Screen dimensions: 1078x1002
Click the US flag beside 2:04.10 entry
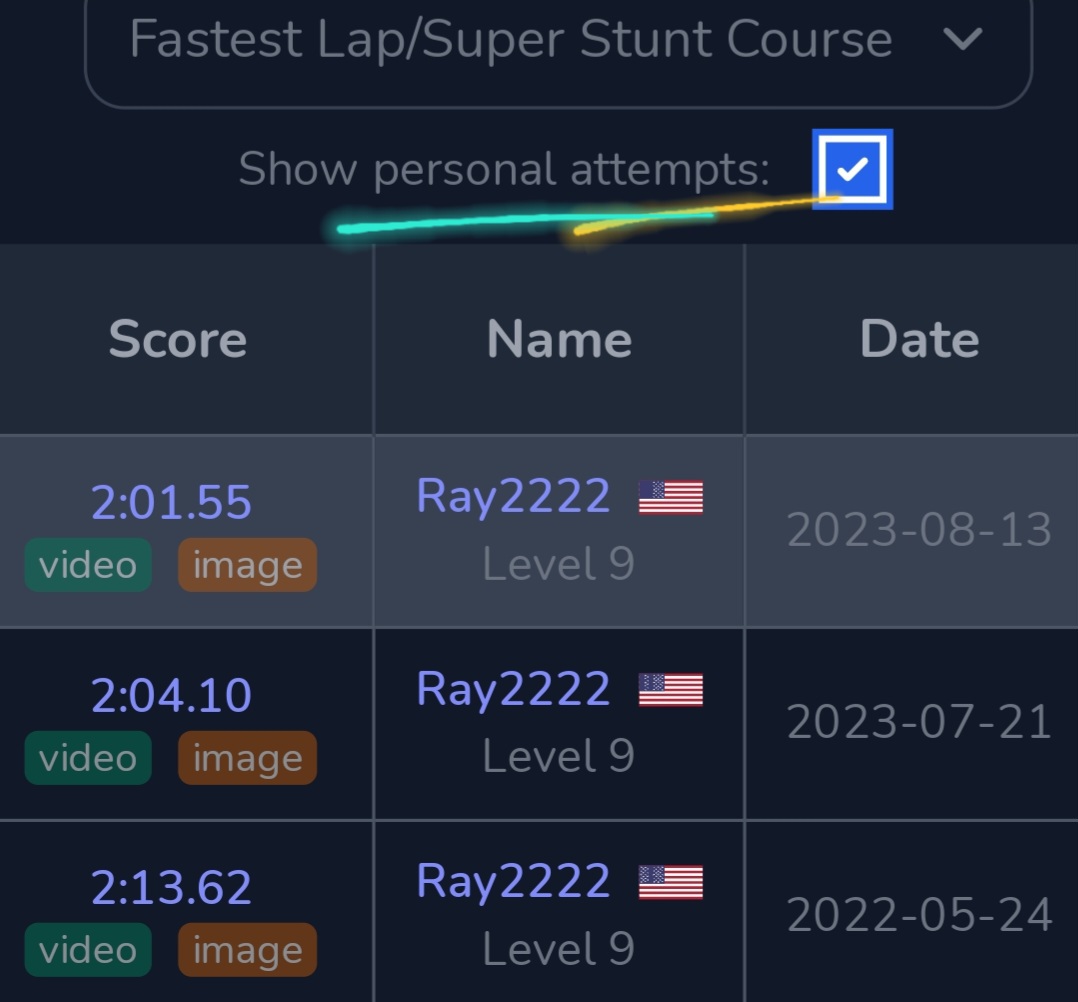671,690
